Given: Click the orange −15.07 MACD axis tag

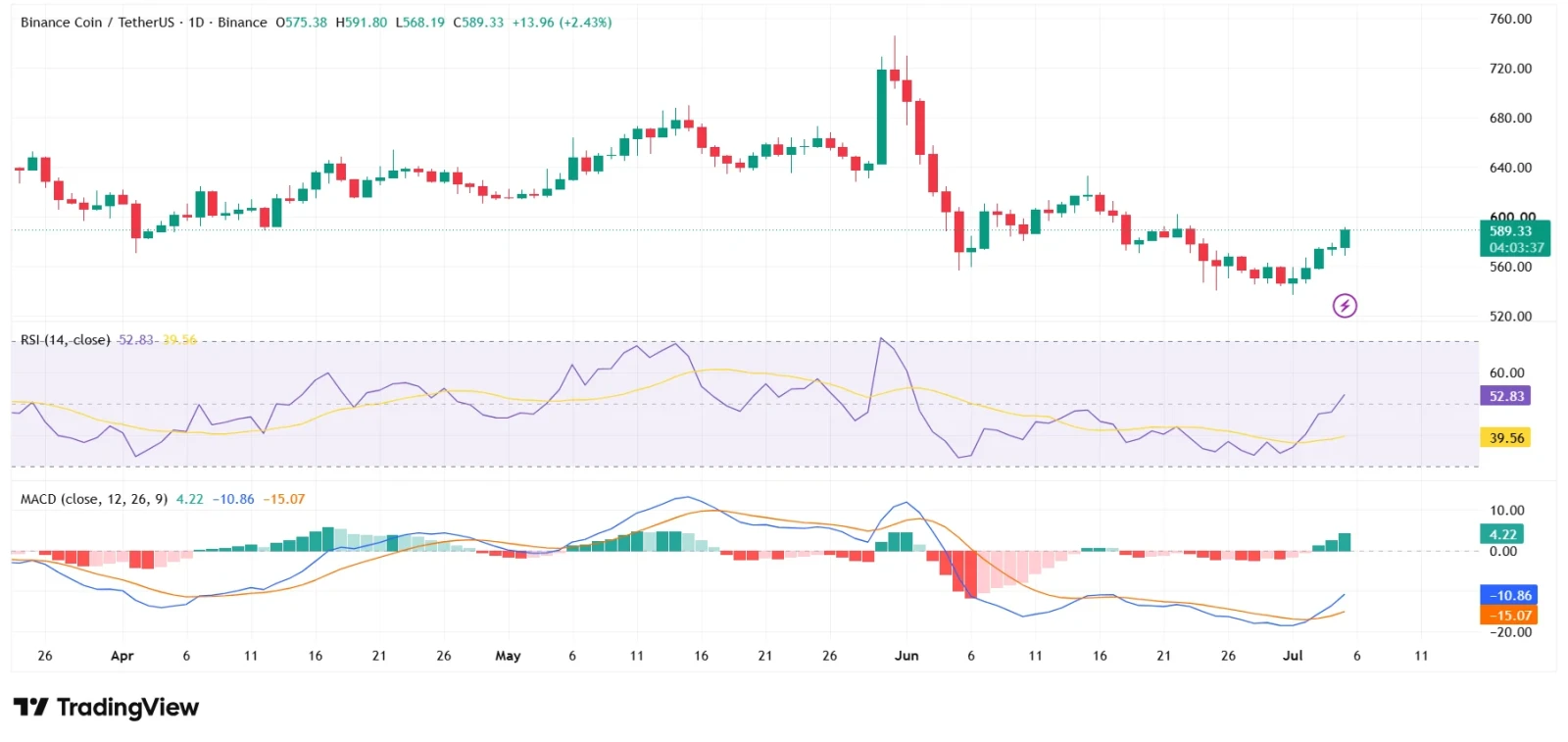Looking at the screenshot, I should (x=1510, y=616).
